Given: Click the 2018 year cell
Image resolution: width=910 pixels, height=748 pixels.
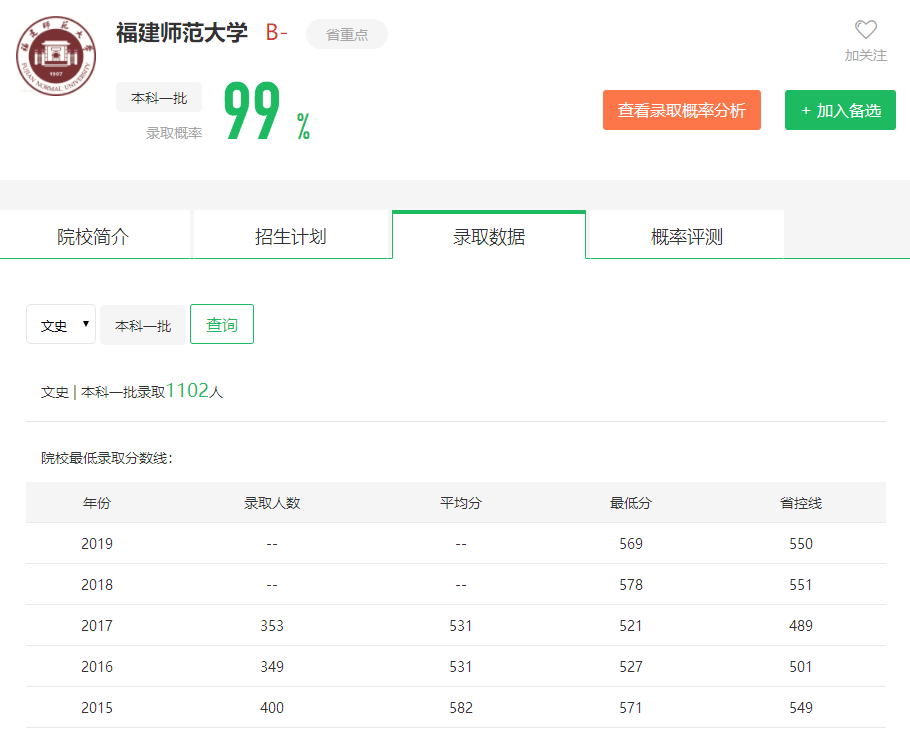Looking at the screenshot, I should [x=96, y=585].
